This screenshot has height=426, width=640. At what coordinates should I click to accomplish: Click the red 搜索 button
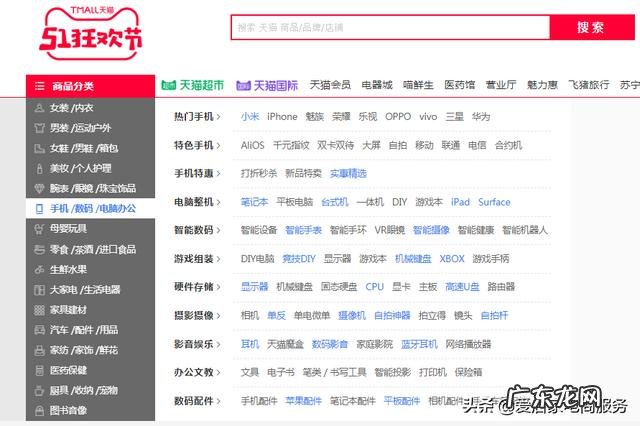pos(592,27)
